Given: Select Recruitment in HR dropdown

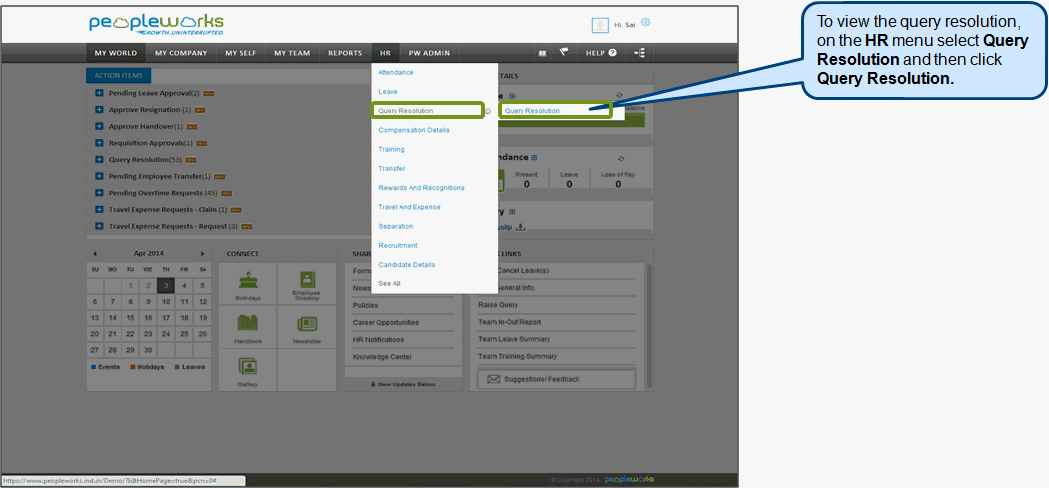Looking at the screenshot, I should 398,246.
